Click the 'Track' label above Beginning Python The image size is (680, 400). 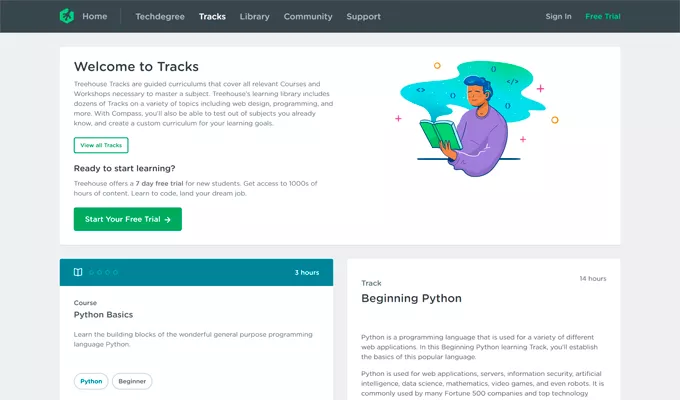click(371, 283)
